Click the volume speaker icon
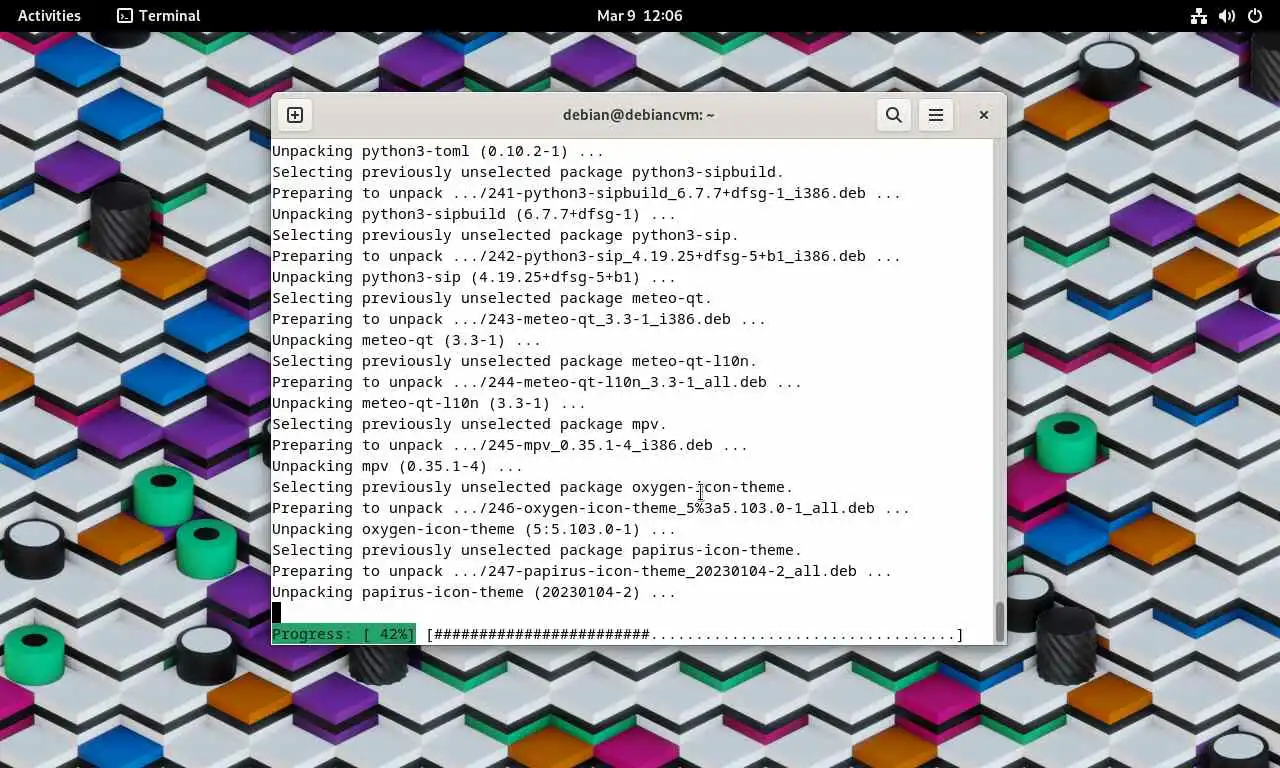 click(1227, 16)
